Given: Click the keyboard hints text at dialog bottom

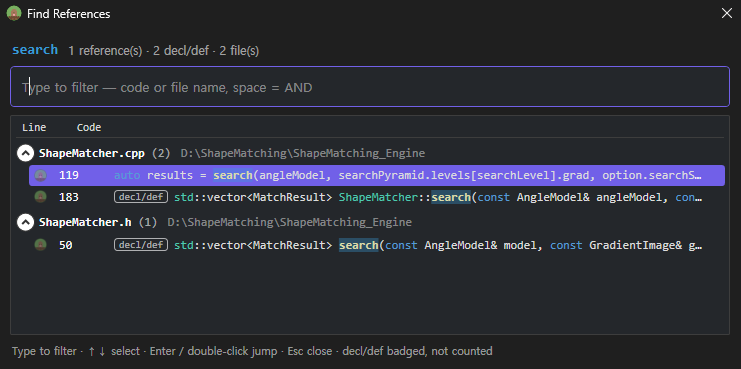Looking at the screenshot, I should tap(252, 351).
